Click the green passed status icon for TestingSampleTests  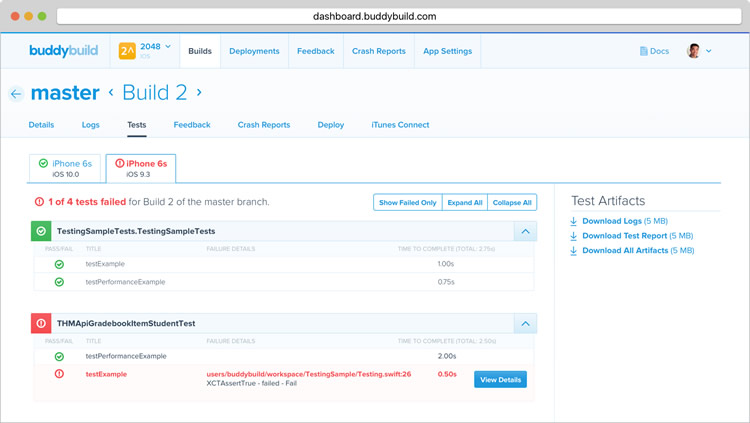click(42, 231)
